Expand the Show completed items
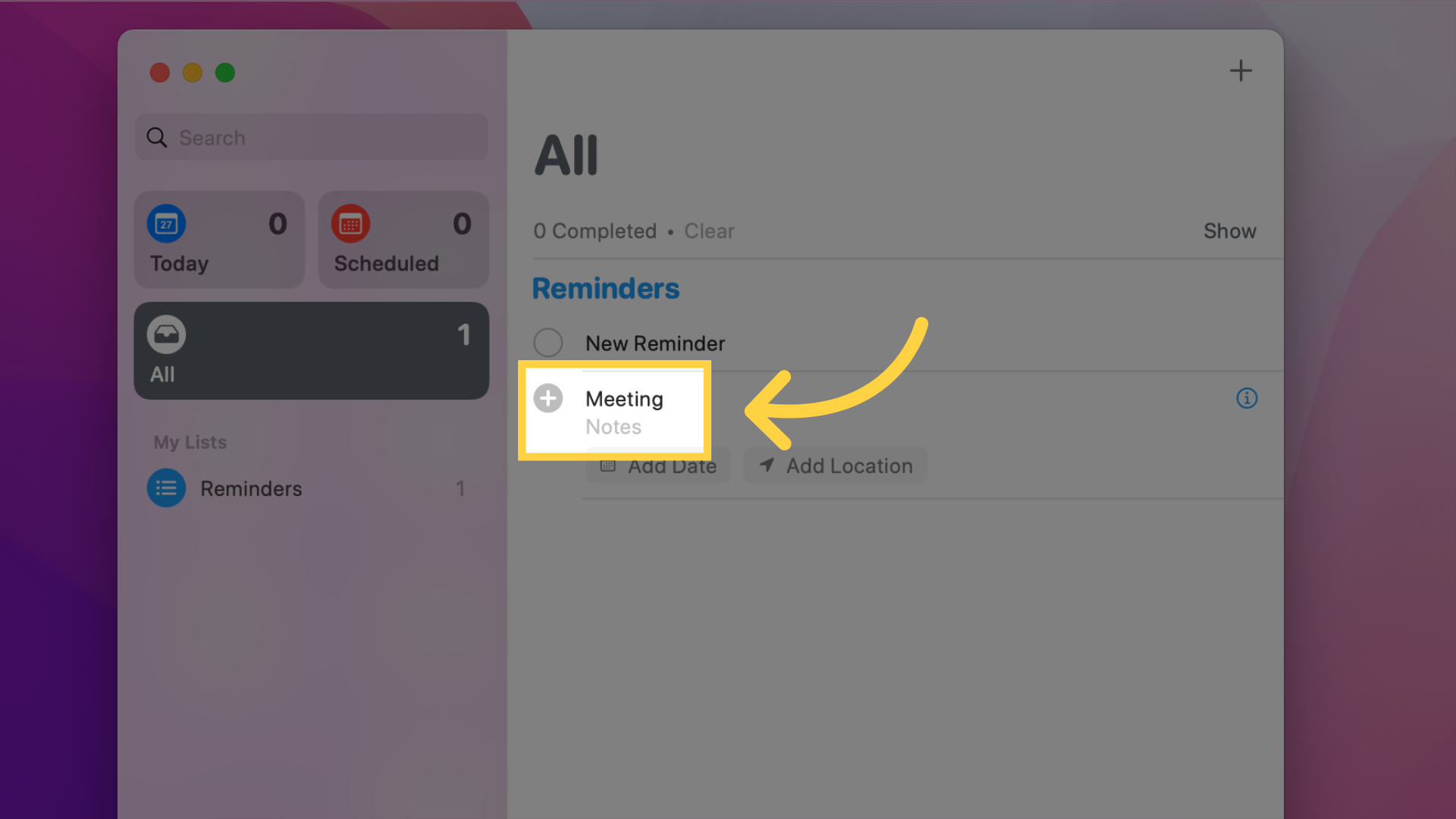Viewport: 1456px width, 819px height. click(1229, 231)
